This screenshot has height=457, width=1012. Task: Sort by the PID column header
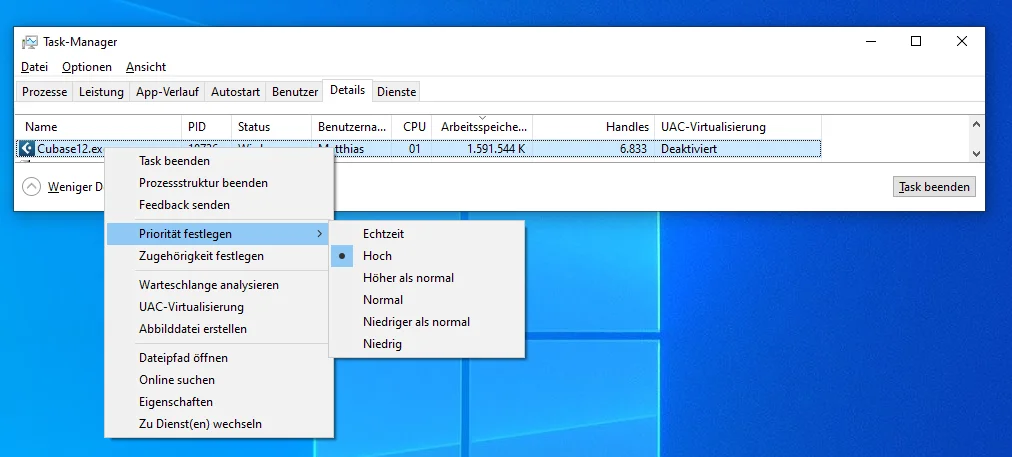pos(207,127)
